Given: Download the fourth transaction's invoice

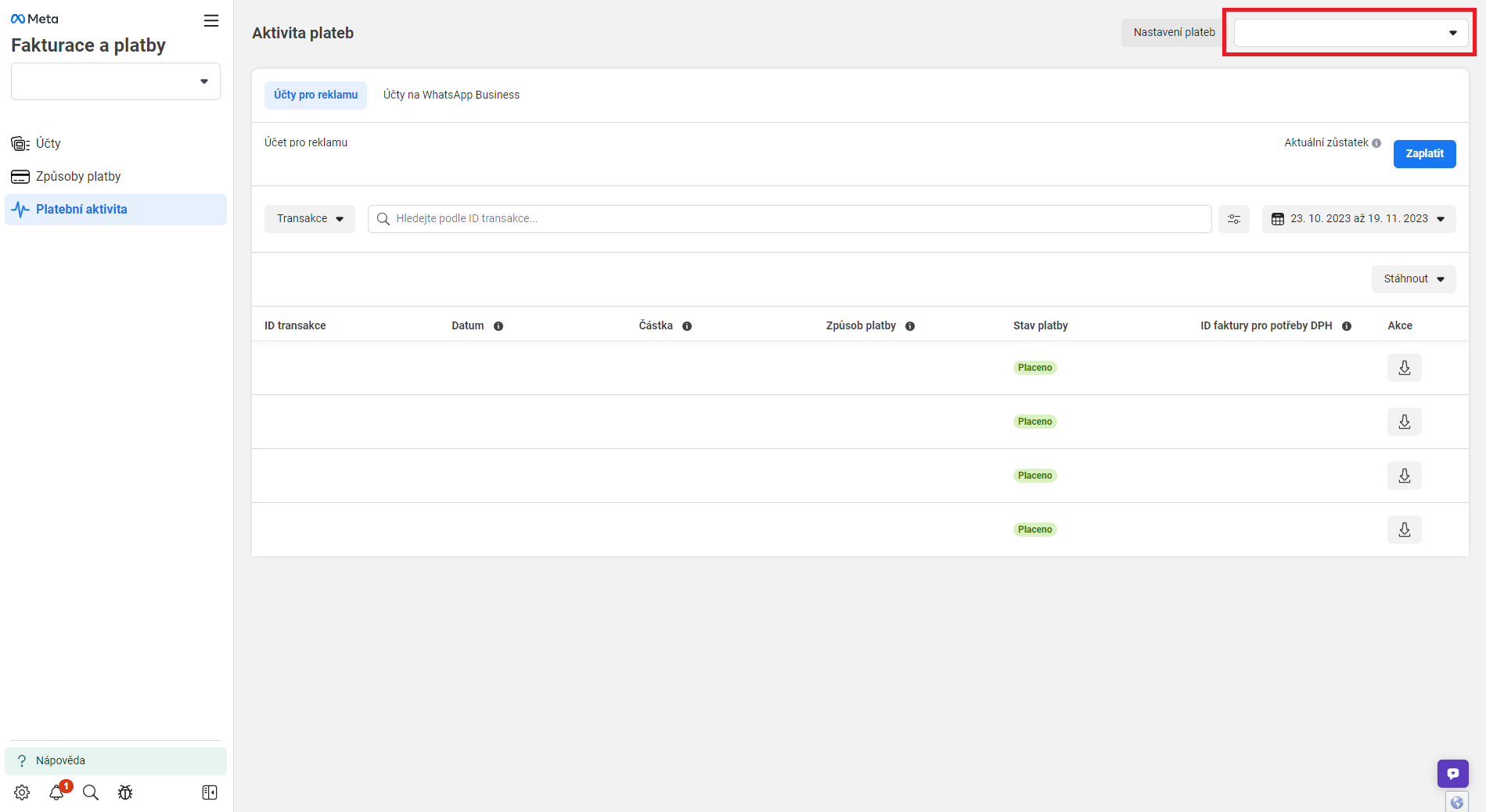Looking at the screenshot, I should [1405, 530].
